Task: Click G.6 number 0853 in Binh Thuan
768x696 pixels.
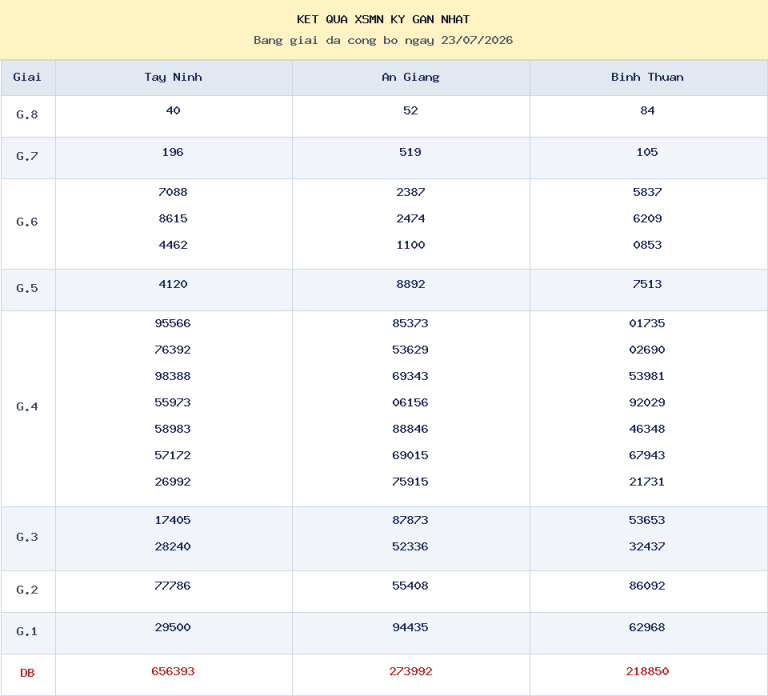Action: coord(647,245)
